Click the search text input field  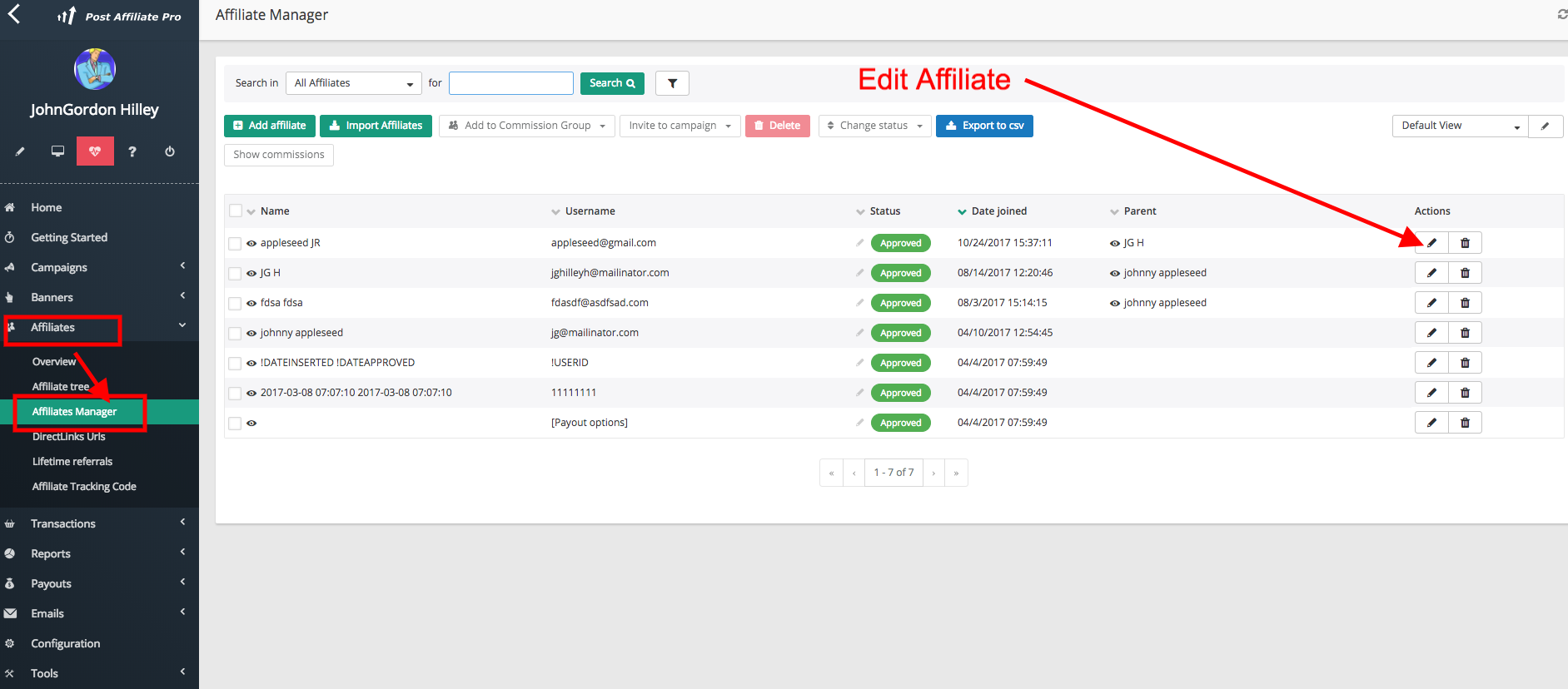pyautogui.click(x=511, y=83)
